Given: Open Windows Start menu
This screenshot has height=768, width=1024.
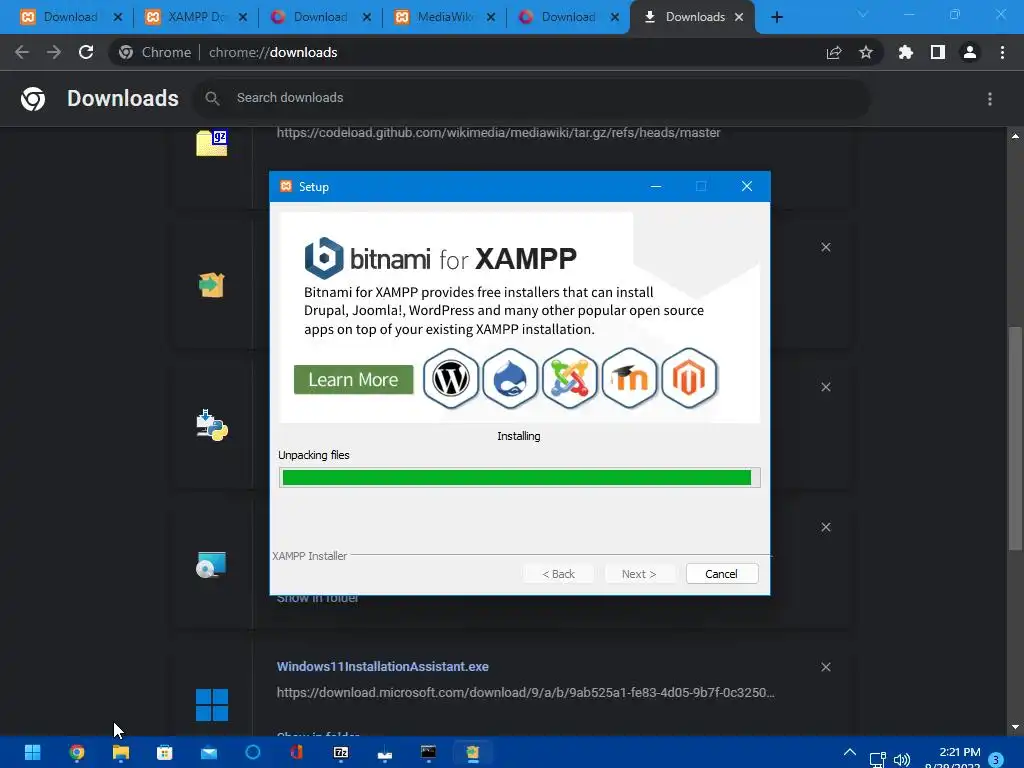Looking at the screenshot, I should 33,752.
